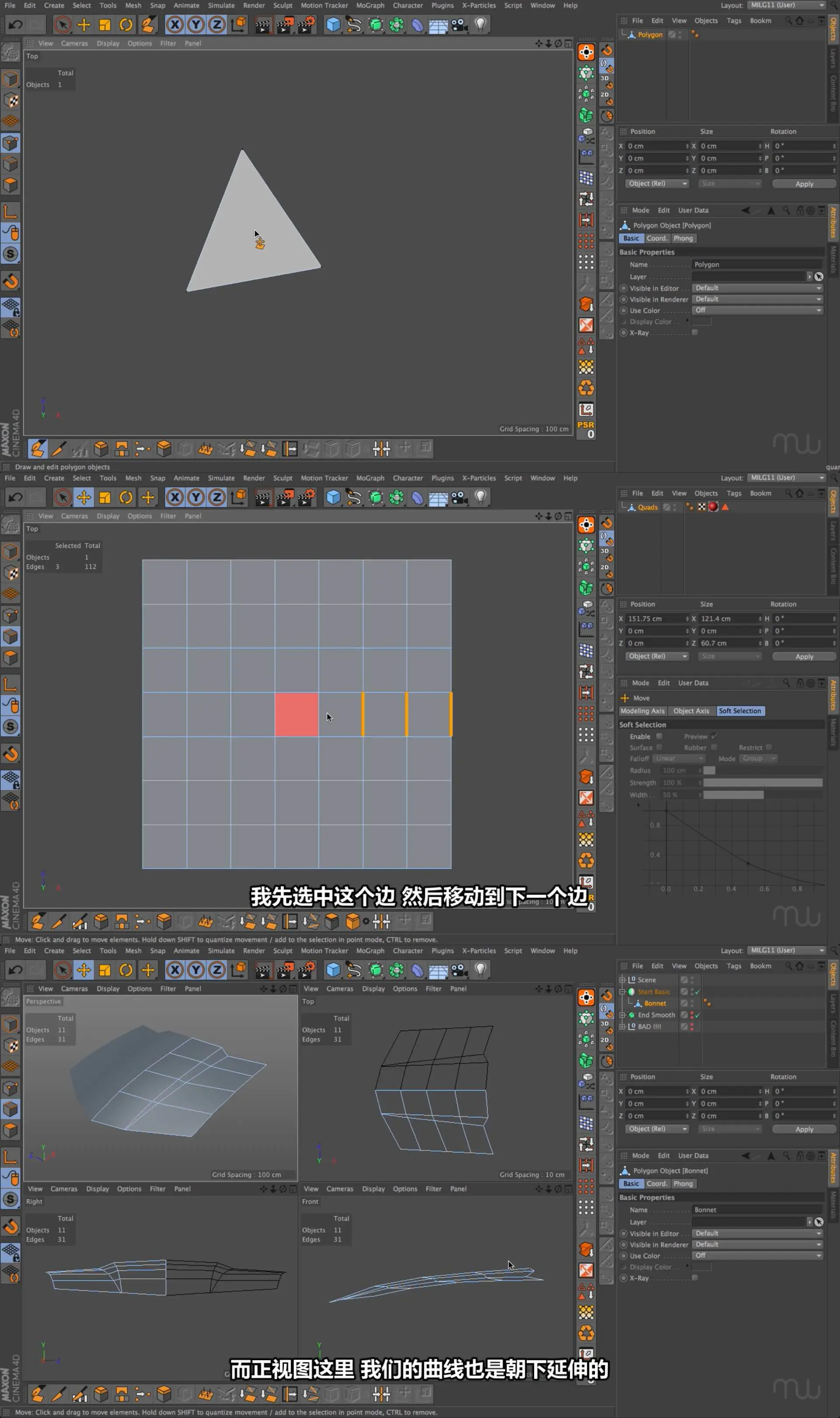The height and width of the screenshot is (1418, 840).
Task: Toggle X-Ray checkbox for the Polygon object
Action: pyautogui.click(x=695, y=332)
